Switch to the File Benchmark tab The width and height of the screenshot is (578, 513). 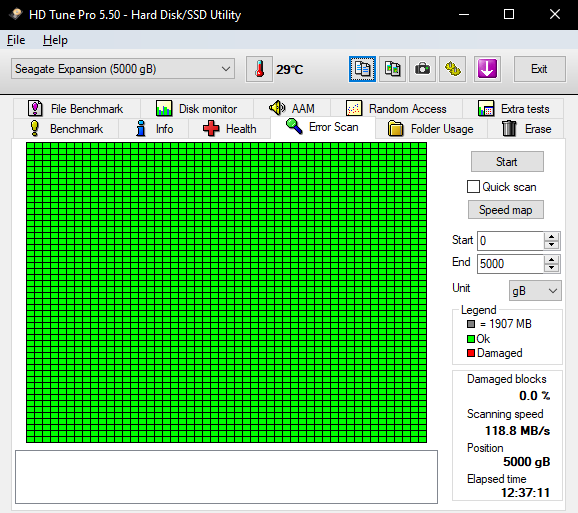click(77, 109)
